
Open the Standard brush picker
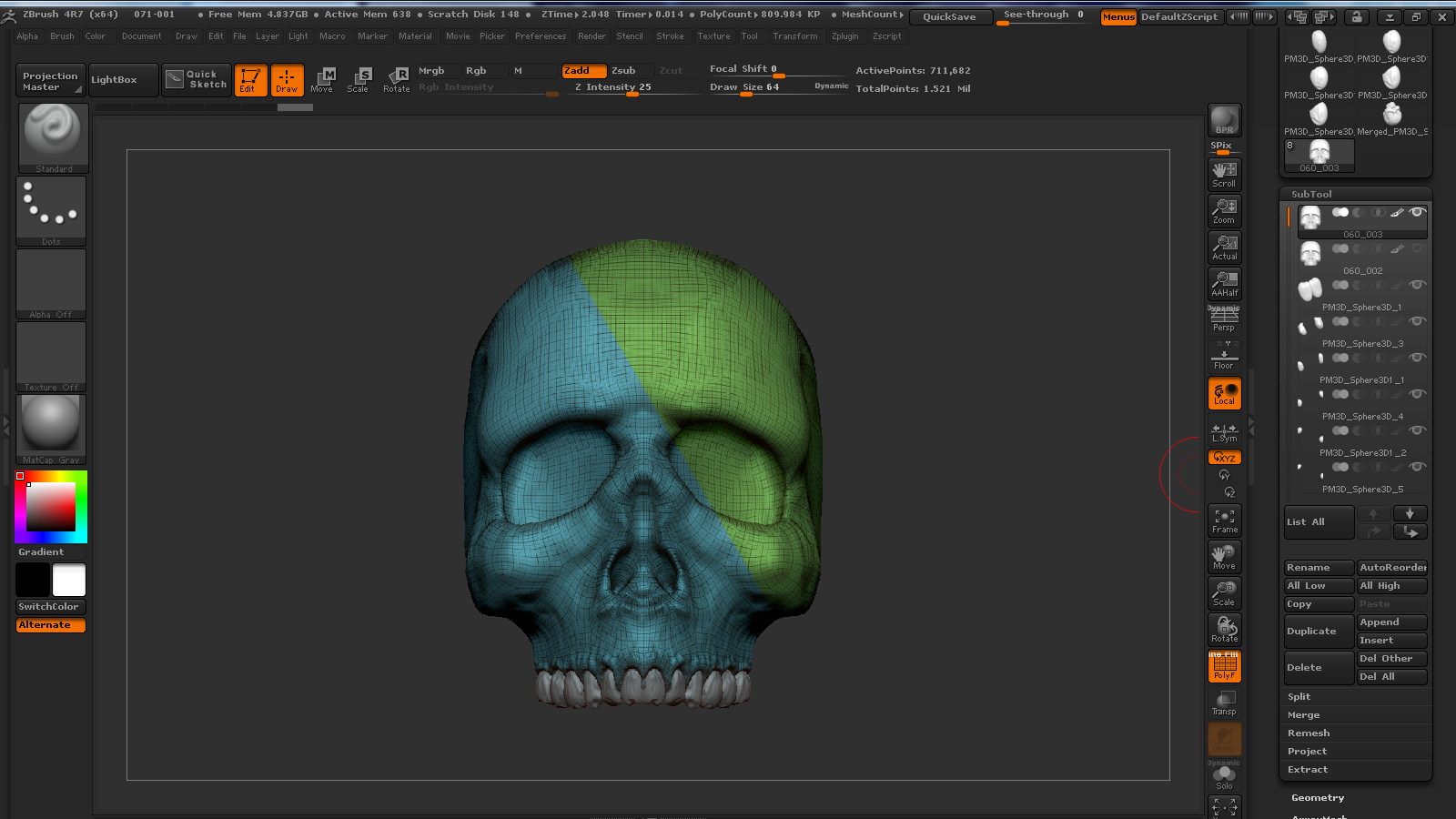(53, 138)
